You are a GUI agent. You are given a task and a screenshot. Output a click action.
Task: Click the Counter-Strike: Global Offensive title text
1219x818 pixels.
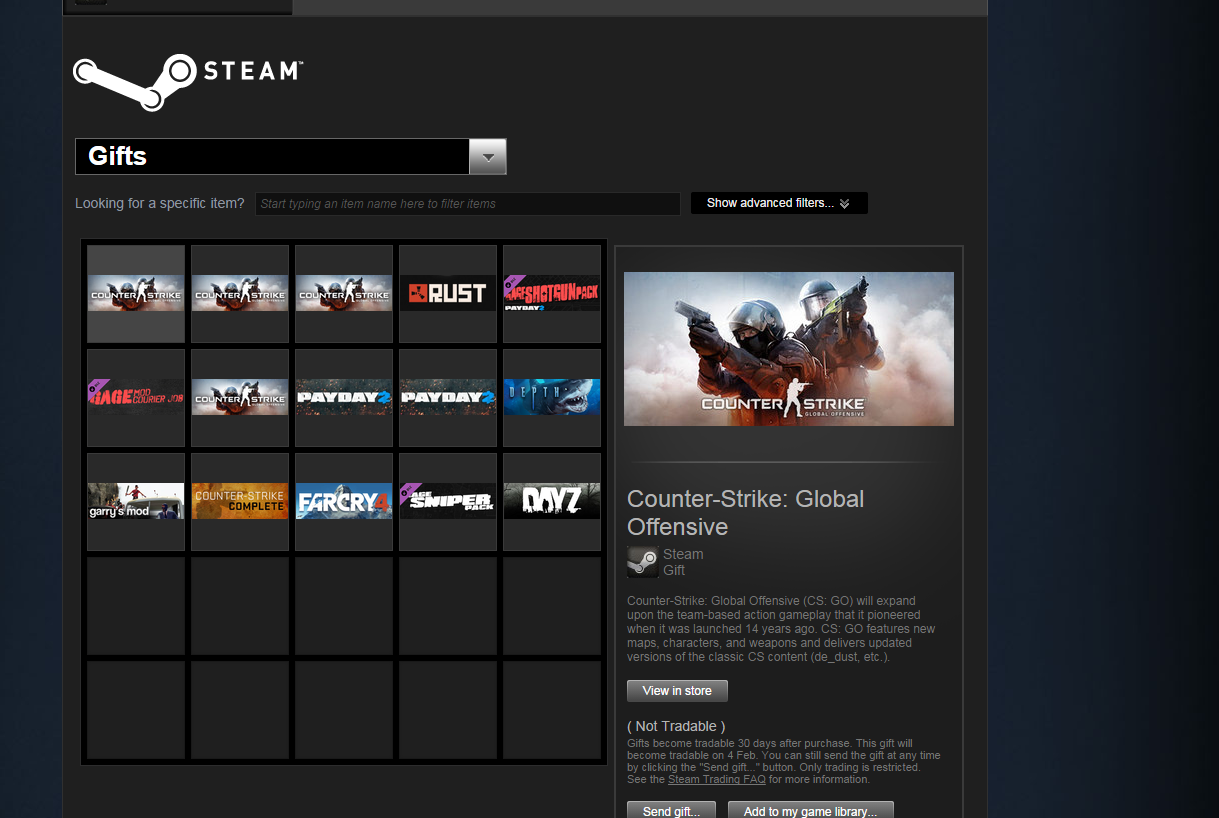pyautogui.click(x=746, y=513)
